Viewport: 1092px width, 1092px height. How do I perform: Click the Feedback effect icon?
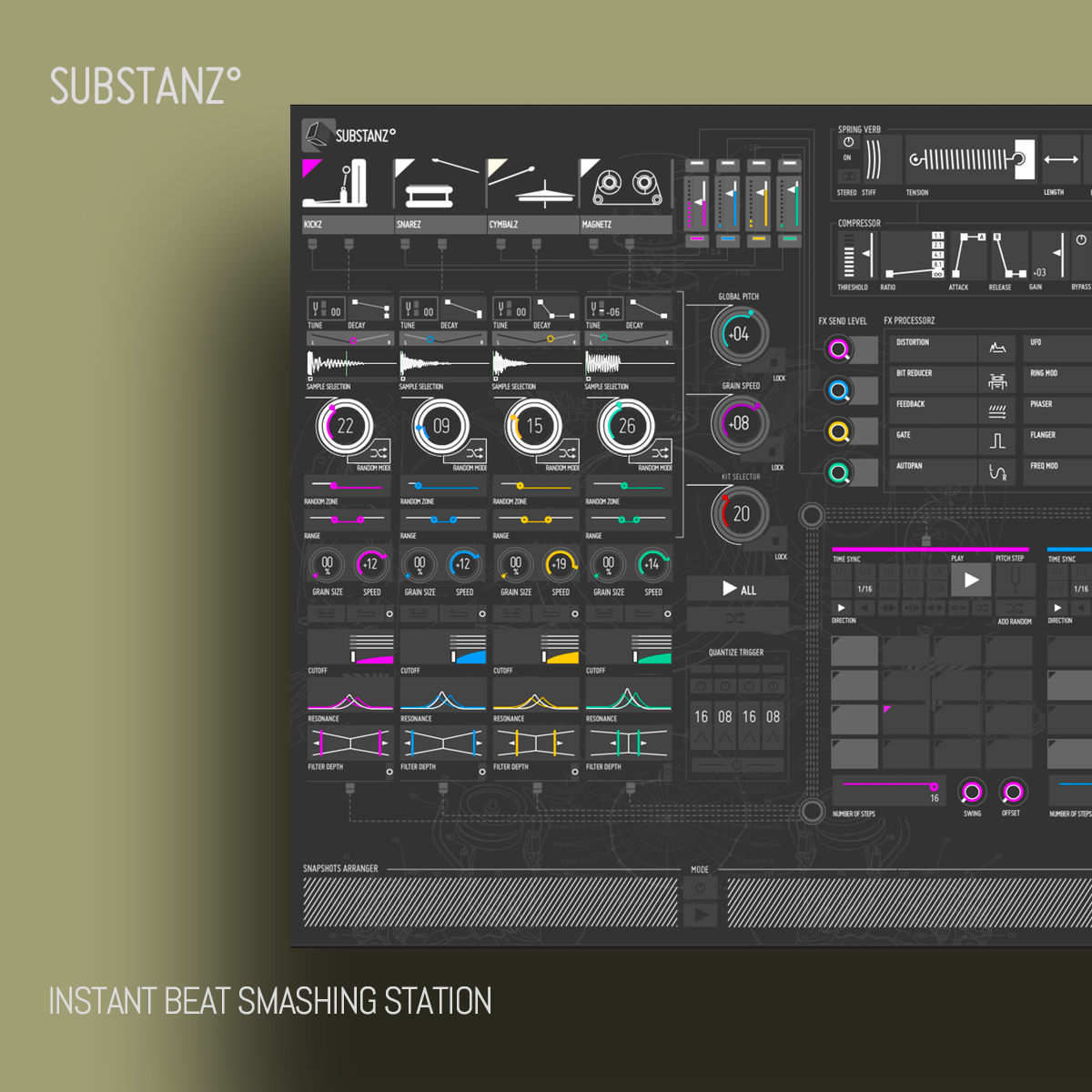pos(998,410)
